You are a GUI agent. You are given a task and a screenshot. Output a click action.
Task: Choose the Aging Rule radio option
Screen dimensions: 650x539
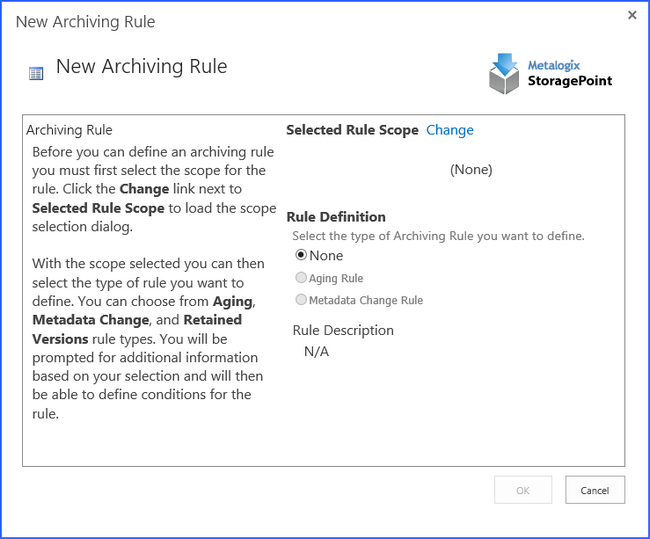point(302,278)
